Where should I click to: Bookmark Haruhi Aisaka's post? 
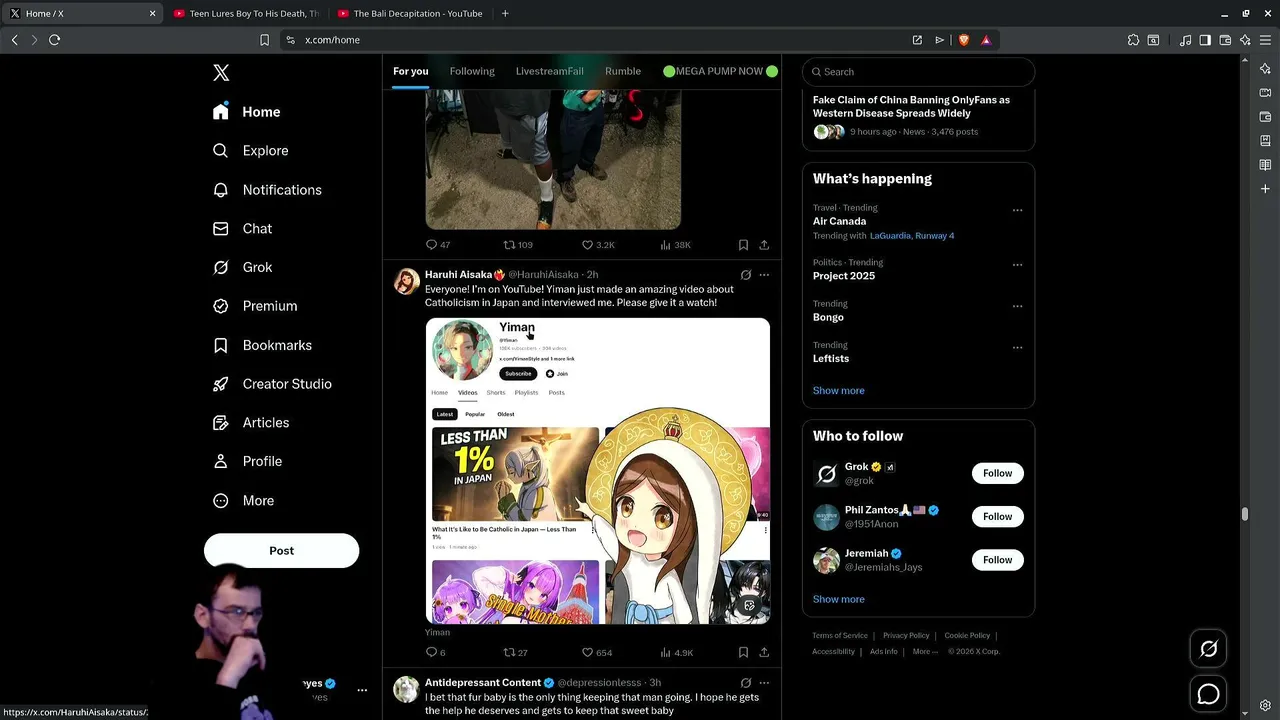pyautogui.click(x=743, y=653)
